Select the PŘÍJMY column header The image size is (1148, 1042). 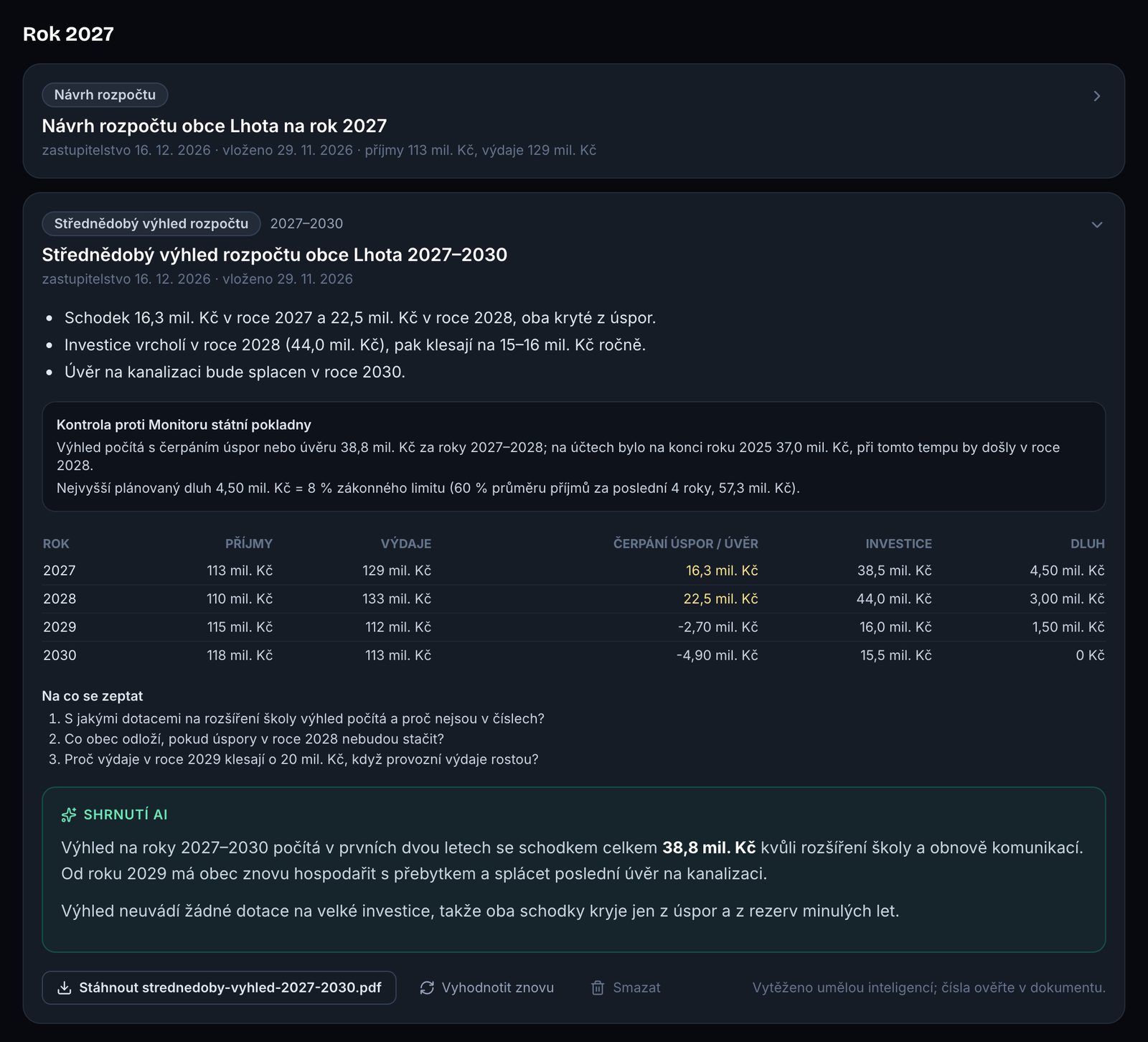point(249,544)
